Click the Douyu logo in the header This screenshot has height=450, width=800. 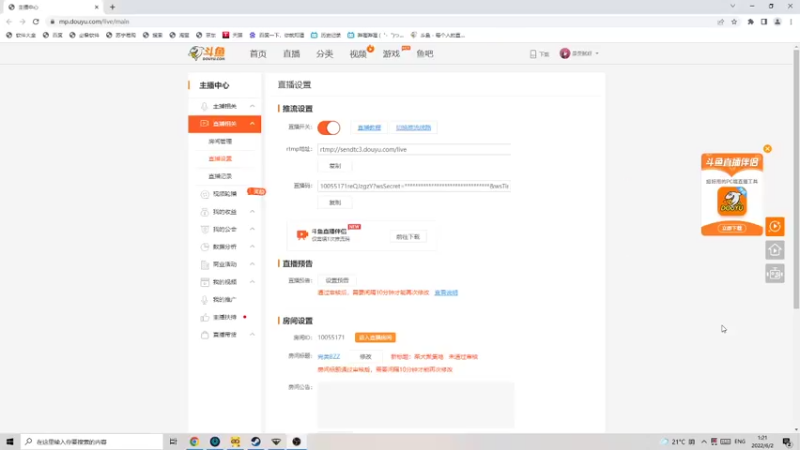click(207, 53)
